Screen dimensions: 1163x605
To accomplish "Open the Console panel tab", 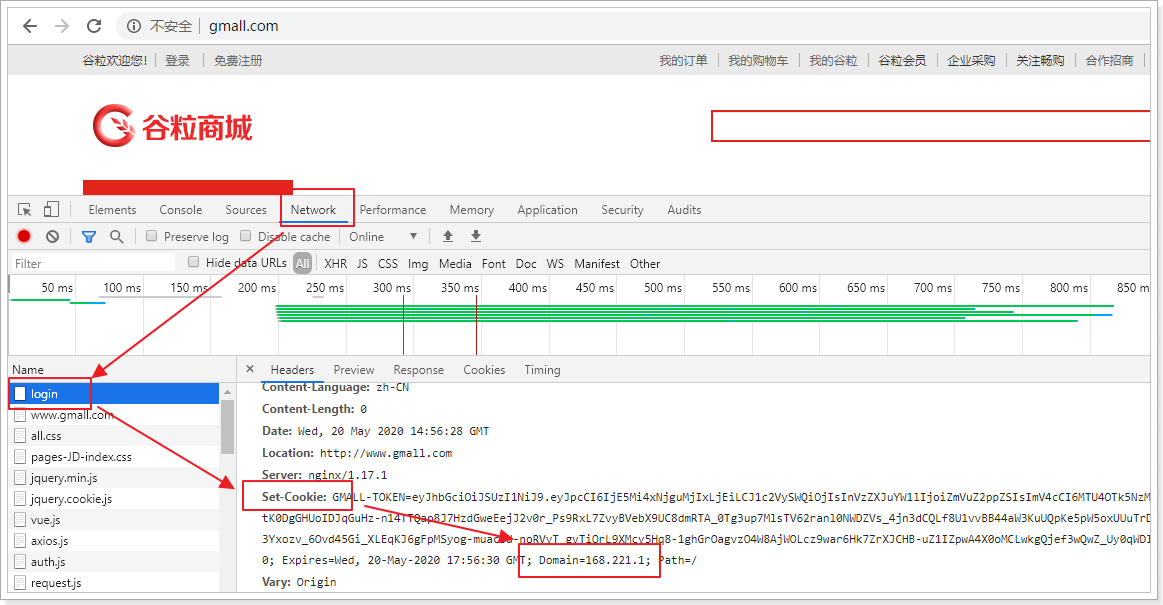I will [180, 210].
